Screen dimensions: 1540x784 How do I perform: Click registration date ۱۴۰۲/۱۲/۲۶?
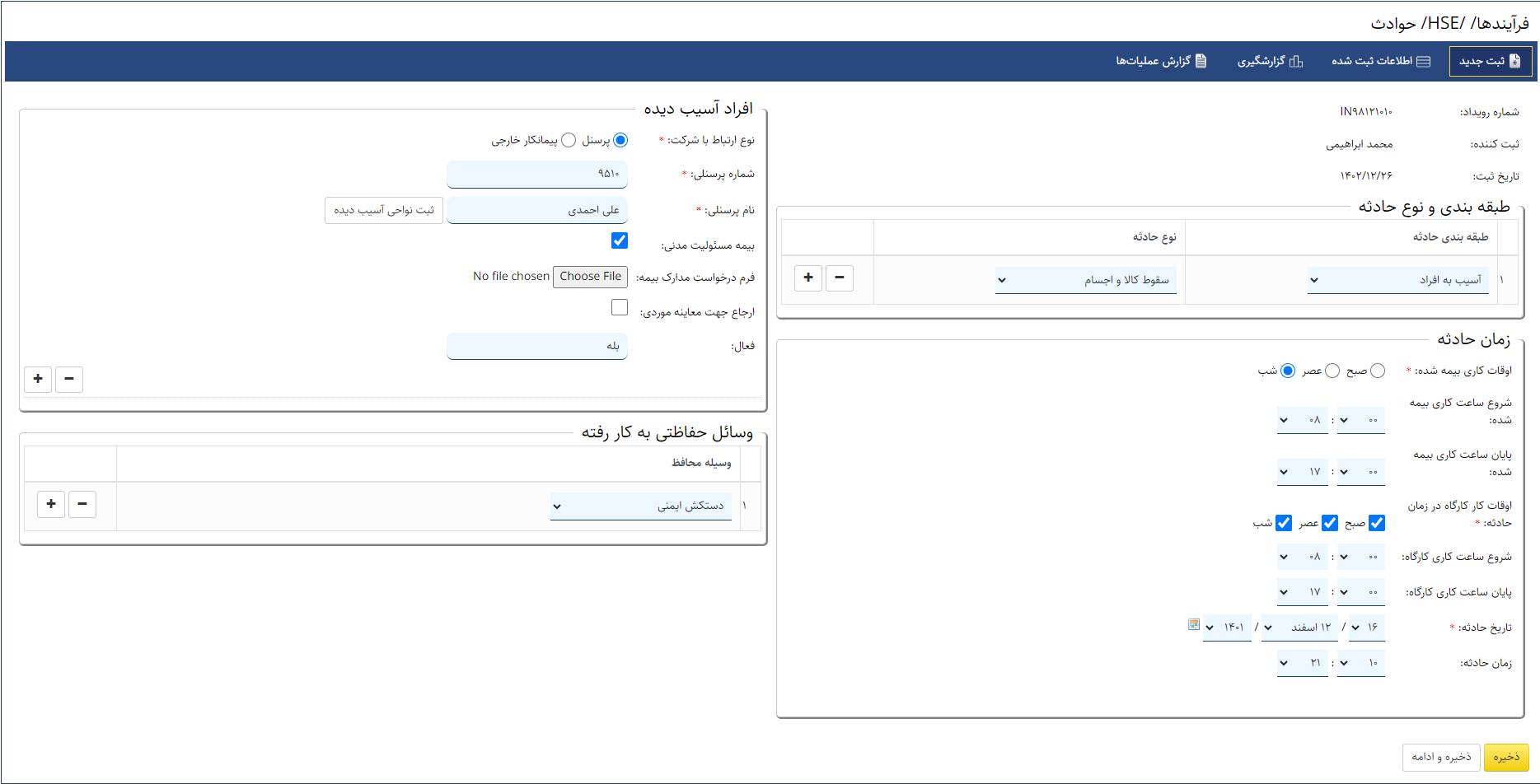(x=1366, y=176)
